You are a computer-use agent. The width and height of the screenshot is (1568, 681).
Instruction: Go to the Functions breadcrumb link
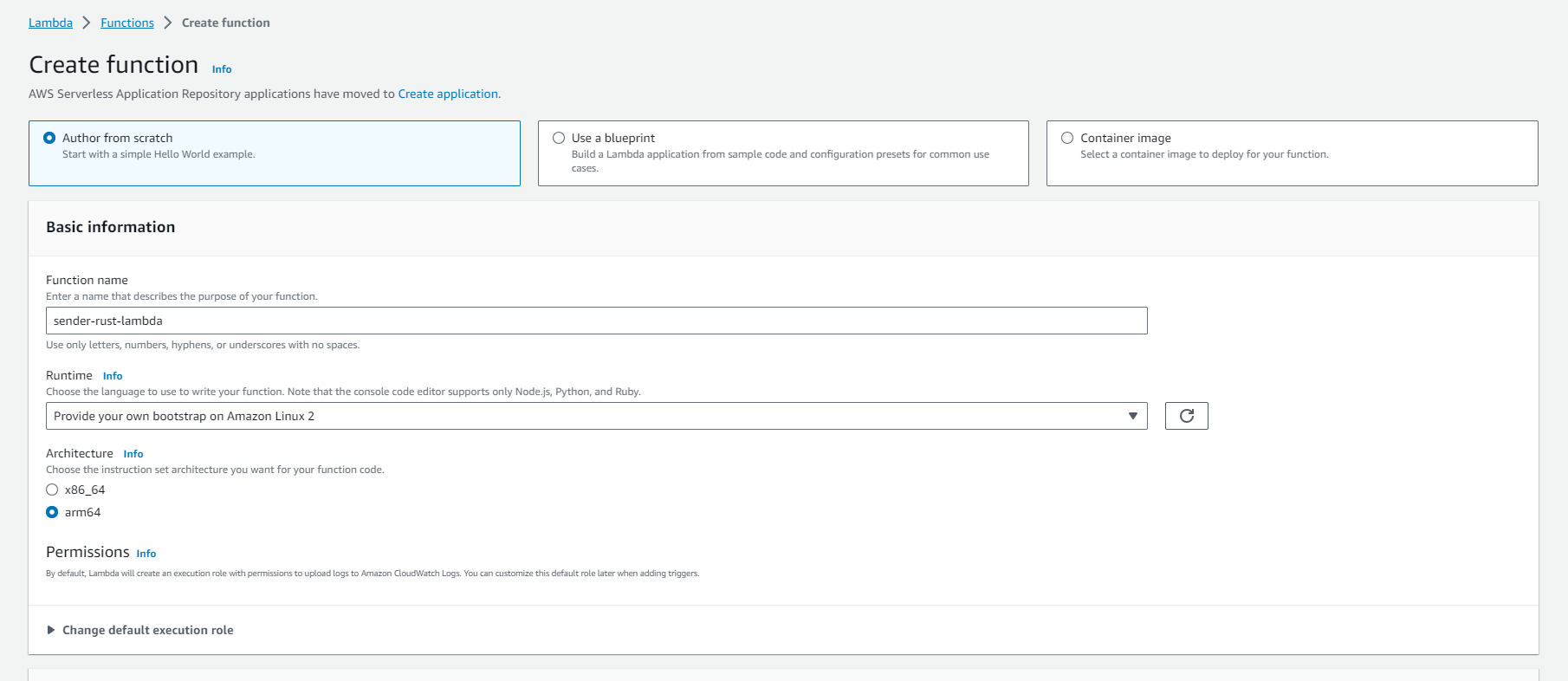pyautogui.click(x=127, y=23)
